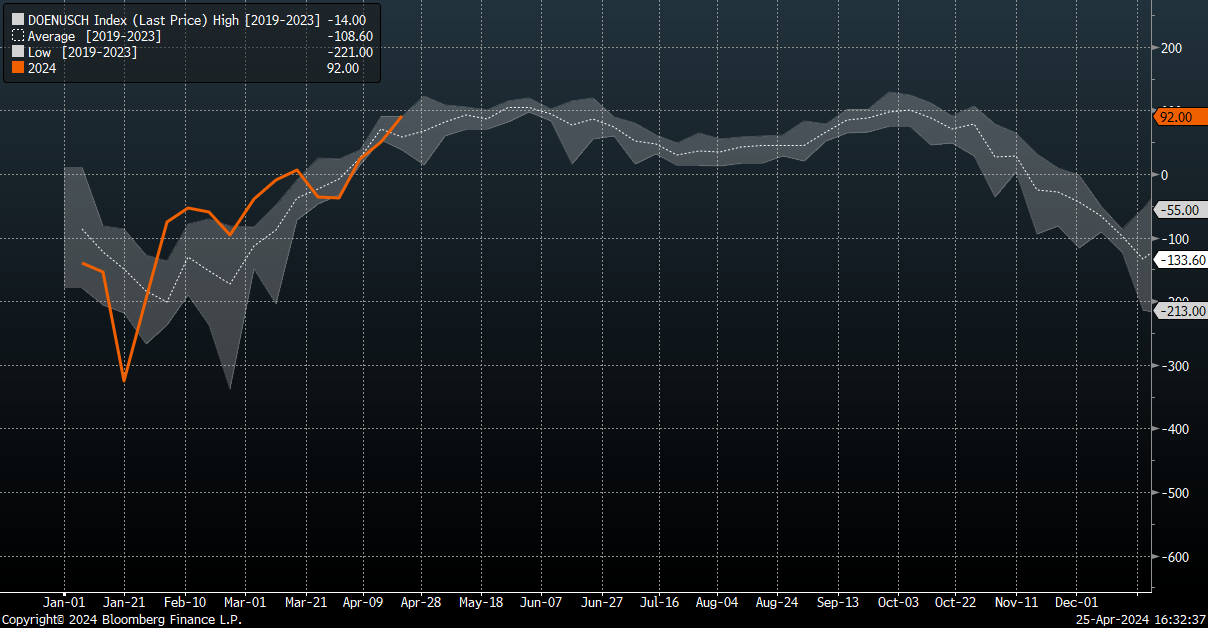1208x628 pixels.
Task: Click the Low [2019-2023] legend swatch
Action: pyautogui.click(x=18, y=52)
